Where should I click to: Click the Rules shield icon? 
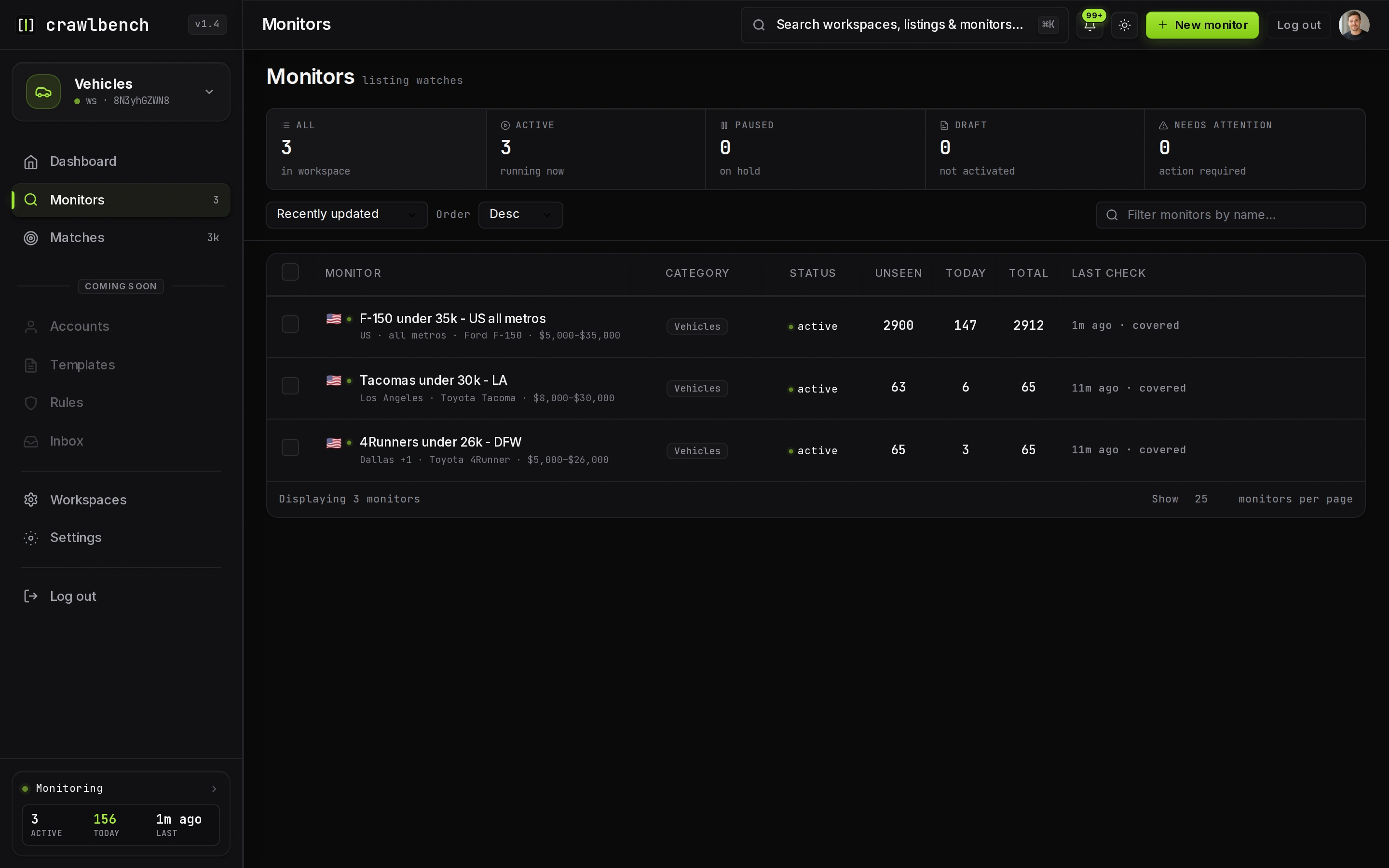[x=31, y=403]
